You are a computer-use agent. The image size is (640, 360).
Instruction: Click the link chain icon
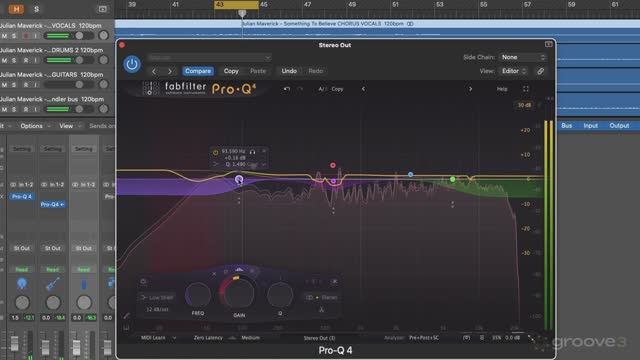[540, 71]
